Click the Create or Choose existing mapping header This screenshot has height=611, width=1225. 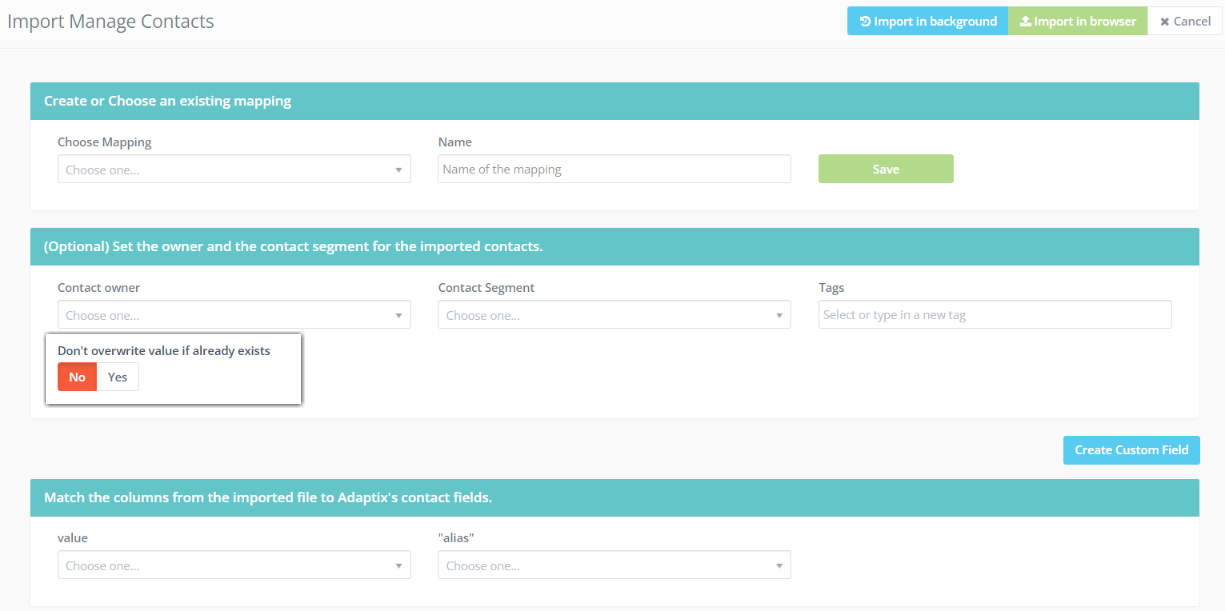168,101
